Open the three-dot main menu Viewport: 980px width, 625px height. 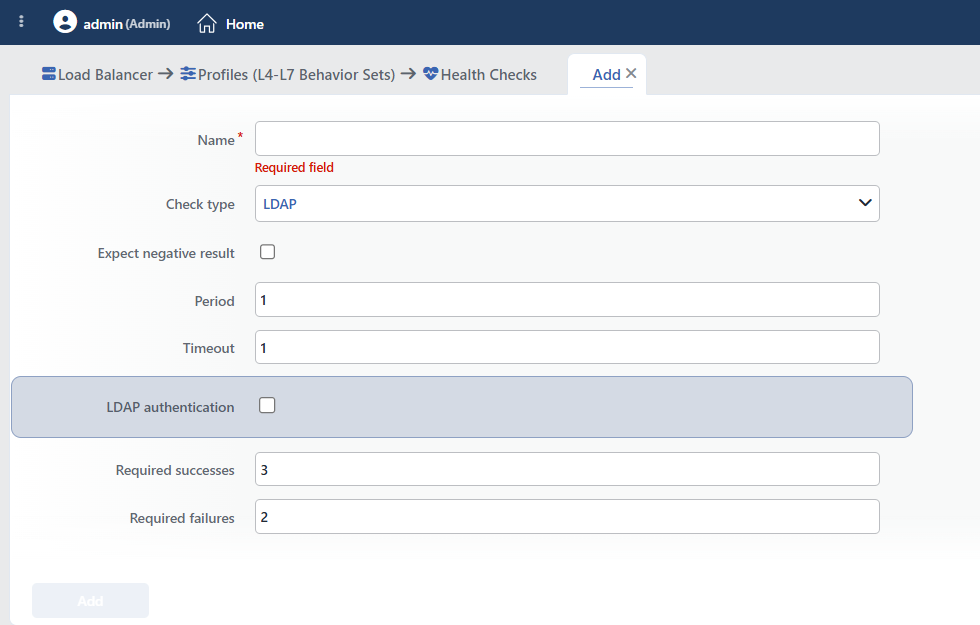[21, 21]
